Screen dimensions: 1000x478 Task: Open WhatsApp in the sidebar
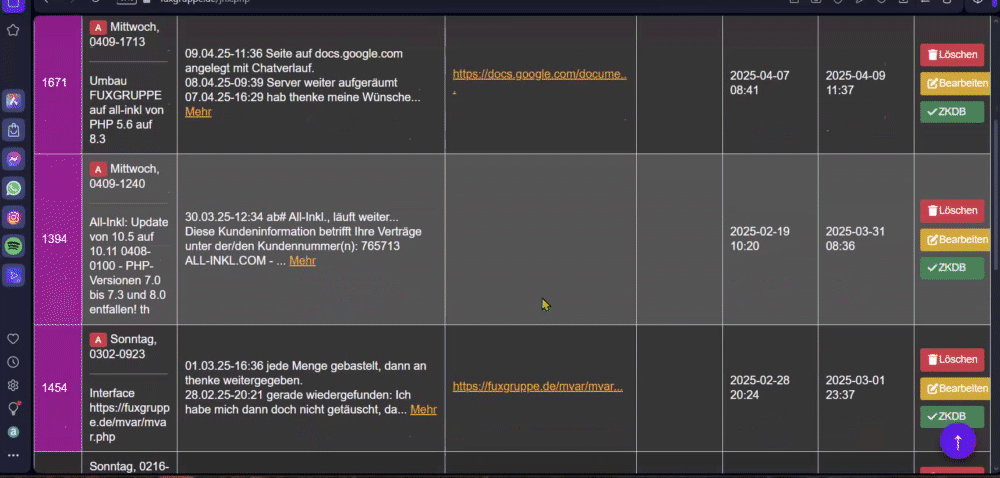point(13,188)
